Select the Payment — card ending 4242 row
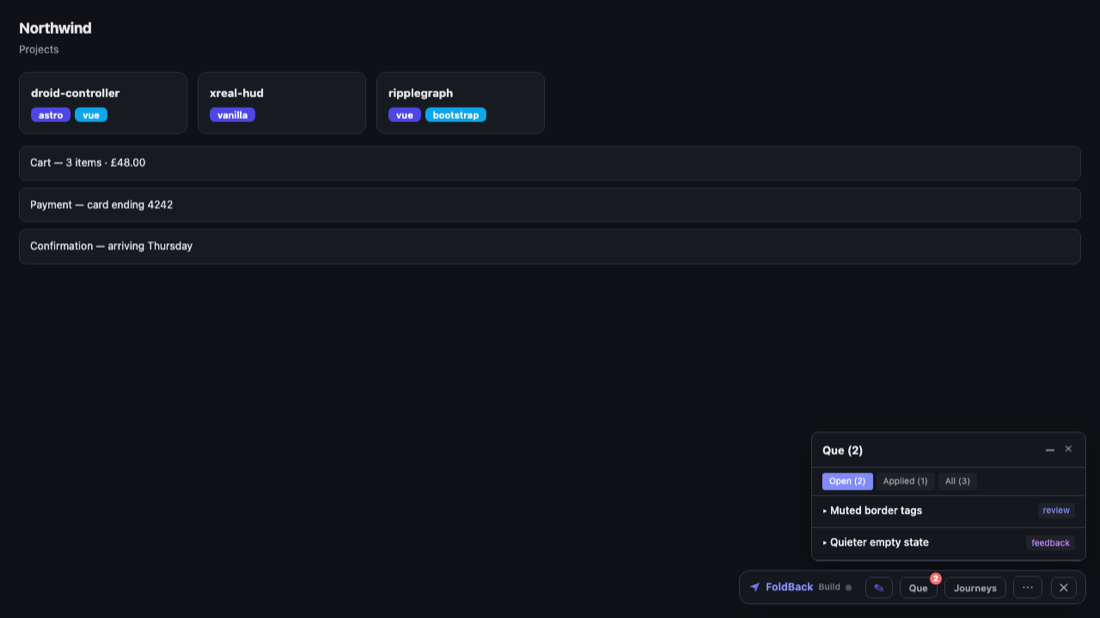This screenshot has height=618, width=1100. 550,205
